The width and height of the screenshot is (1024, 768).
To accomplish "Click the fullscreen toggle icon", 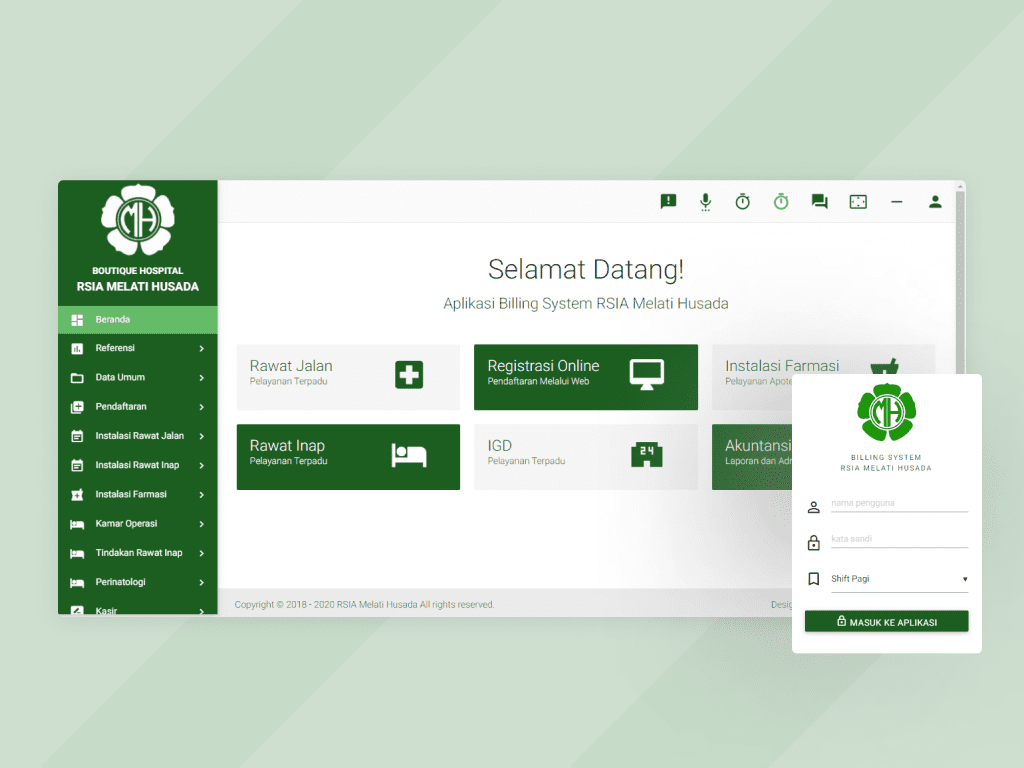I will click(858, 201).
